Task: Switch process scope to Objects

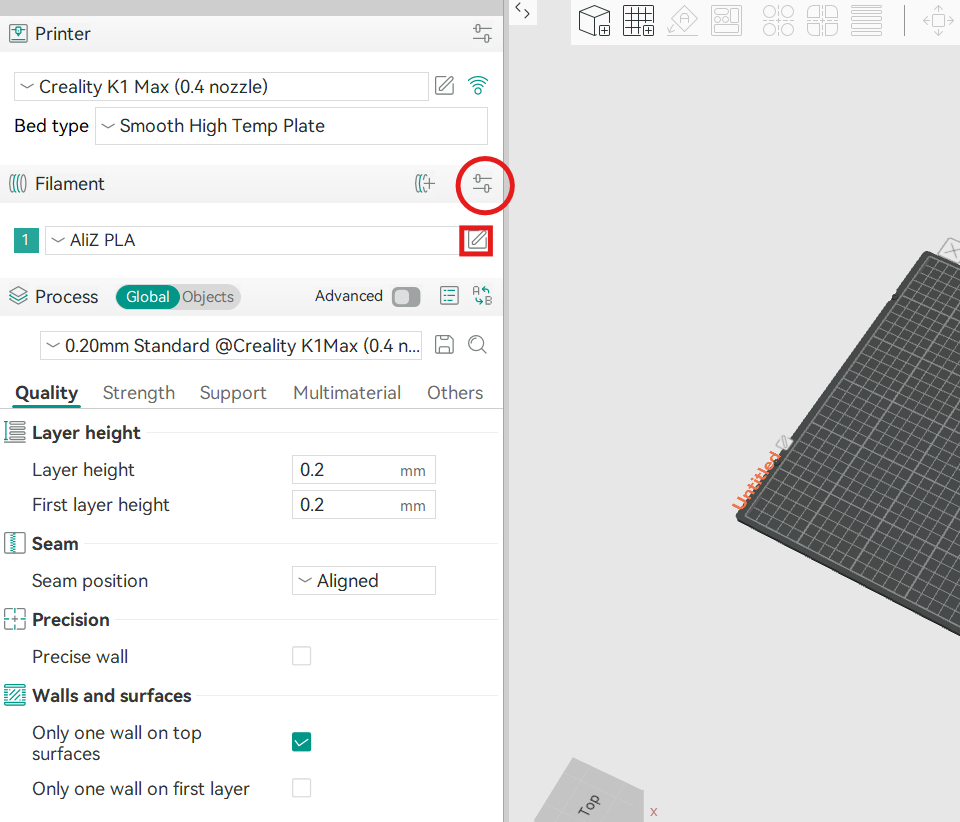Action: coord(208,297)
